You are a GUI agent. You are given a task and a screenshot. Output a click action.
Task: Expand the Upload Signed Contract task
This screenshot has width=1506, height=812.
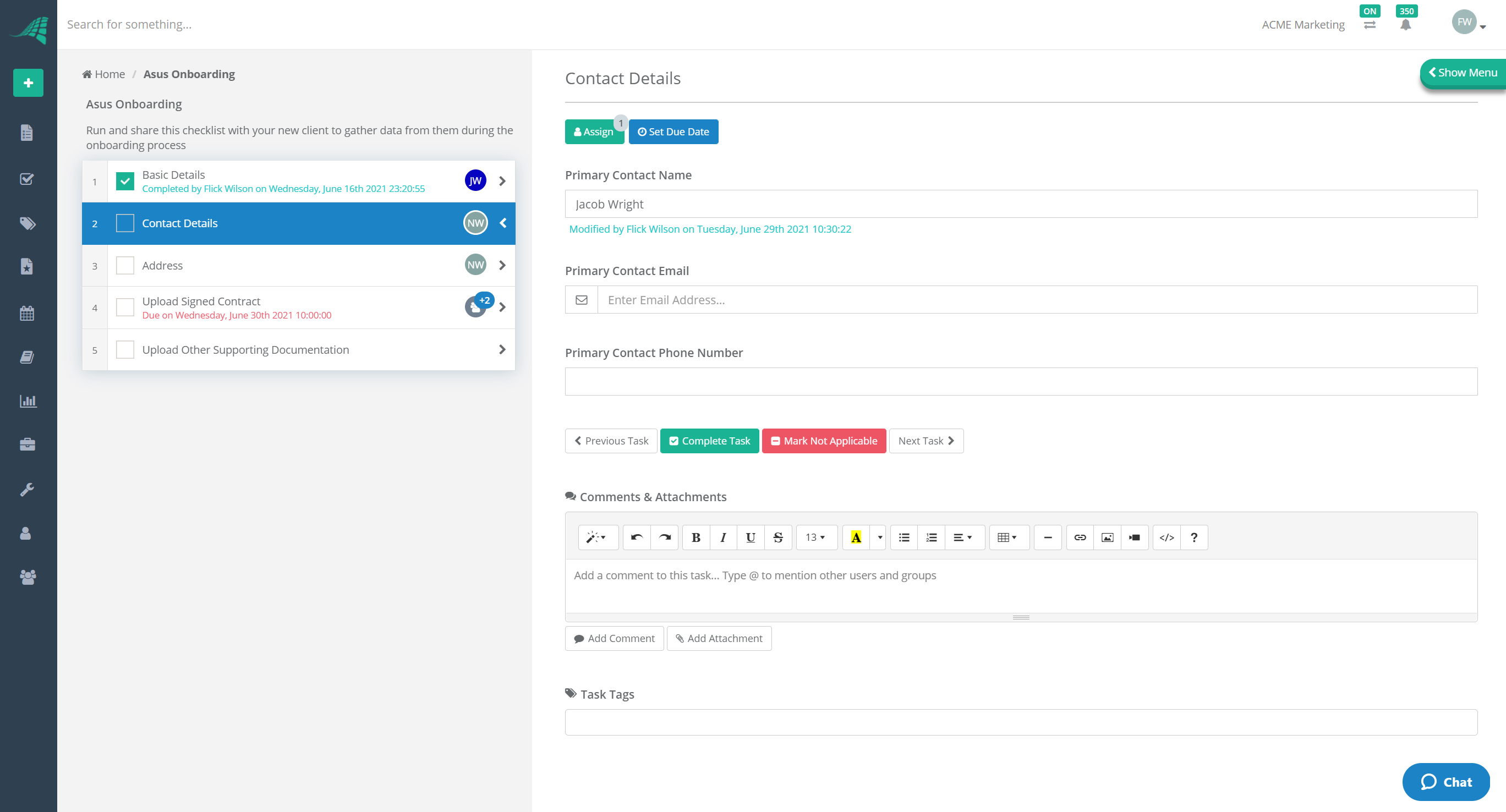coord(502,306)
